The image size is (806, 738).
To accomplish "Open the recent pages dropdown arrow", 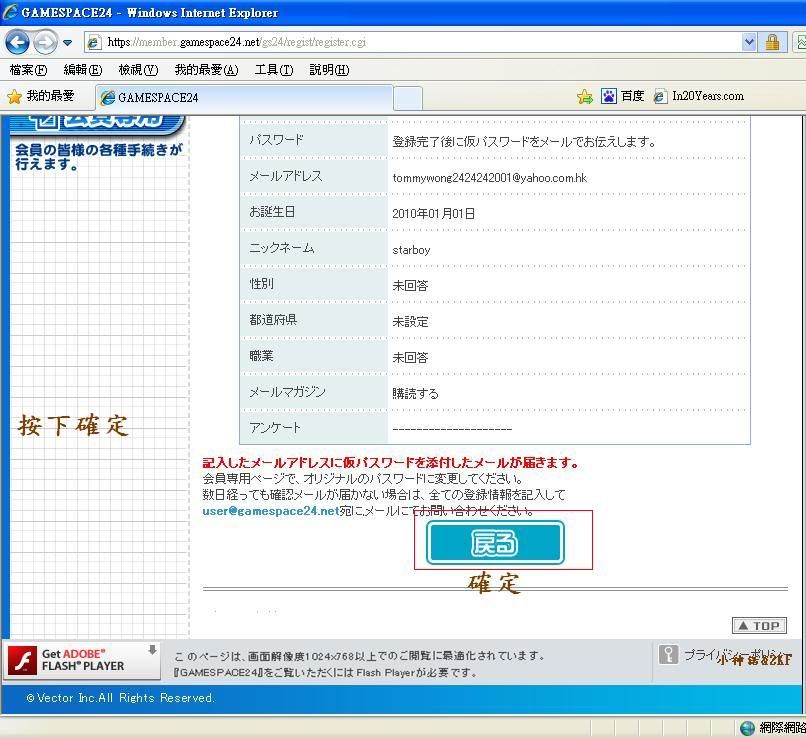I will (67, 43).
